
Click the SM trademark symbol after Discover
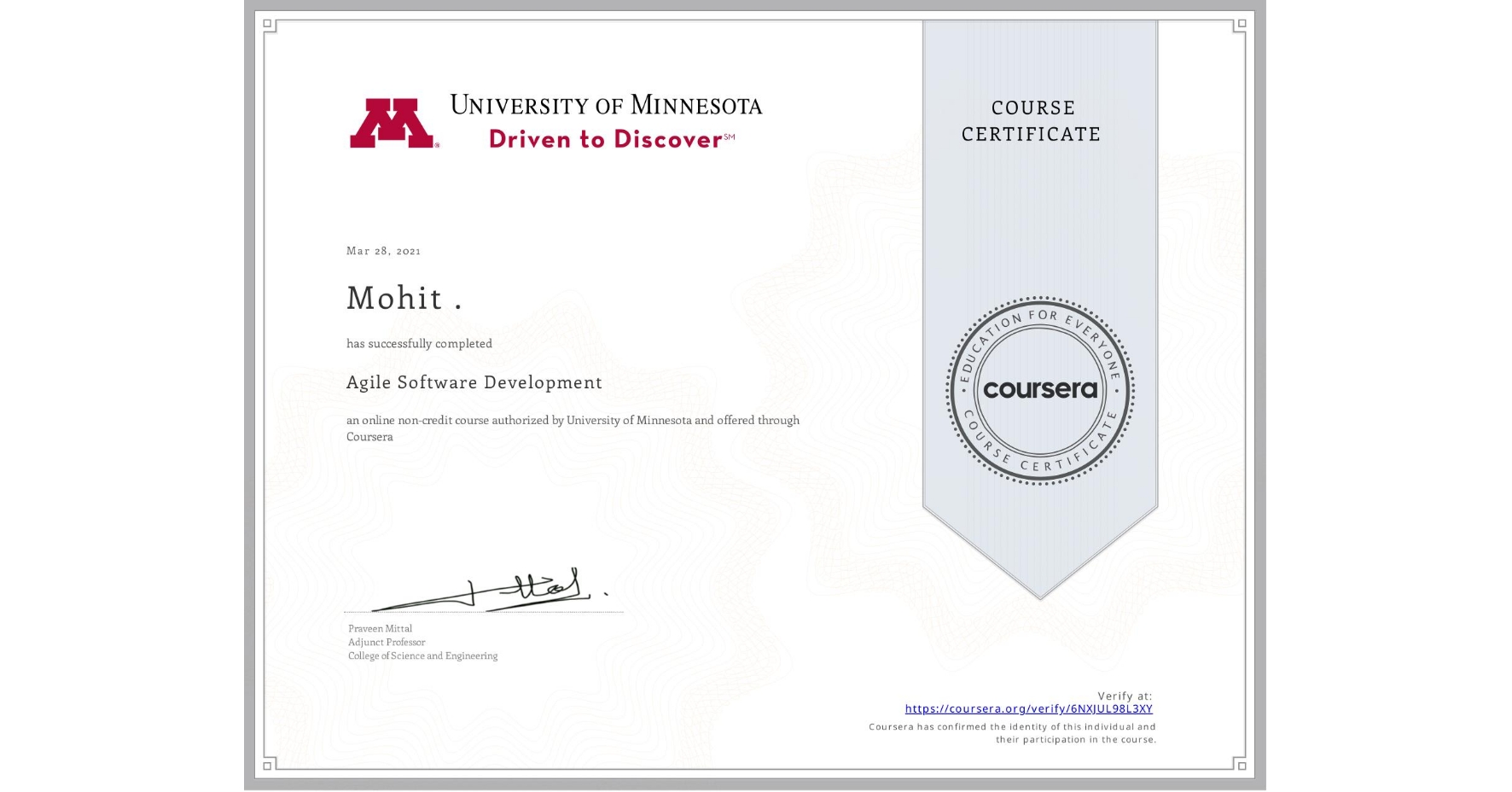coord(730,135)
